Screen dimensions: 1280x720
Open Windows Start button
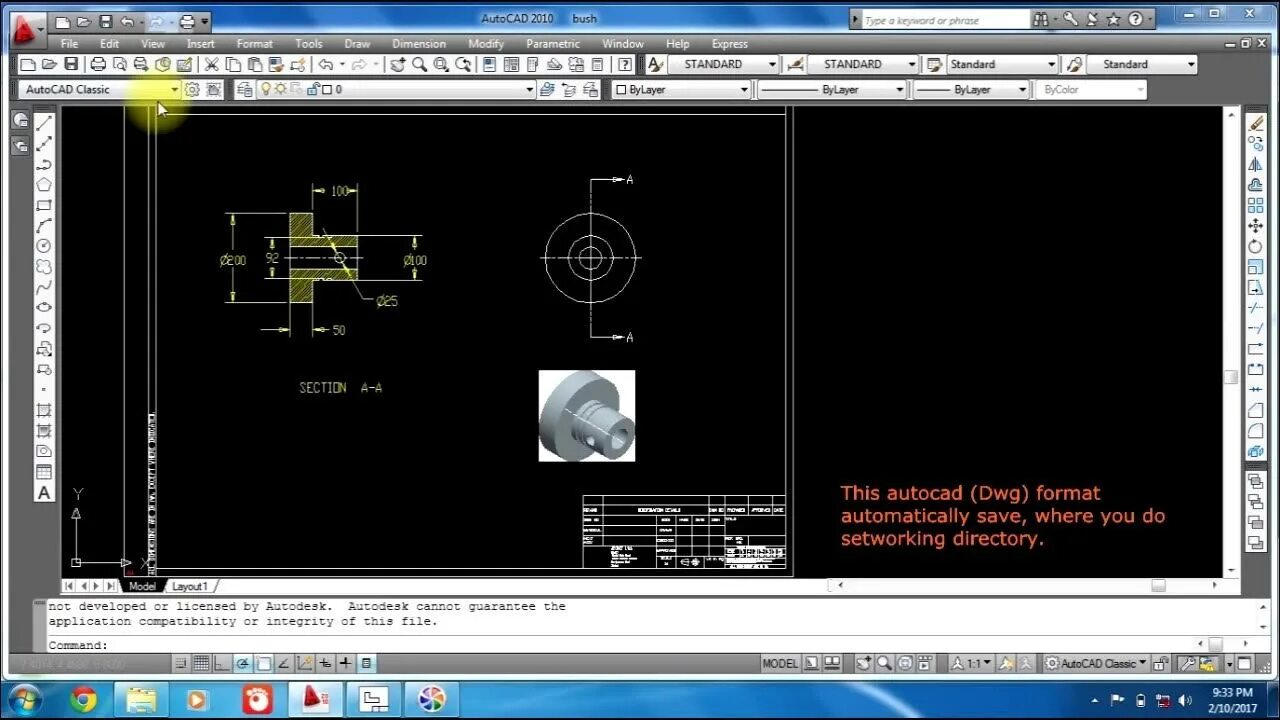[24, 699]
